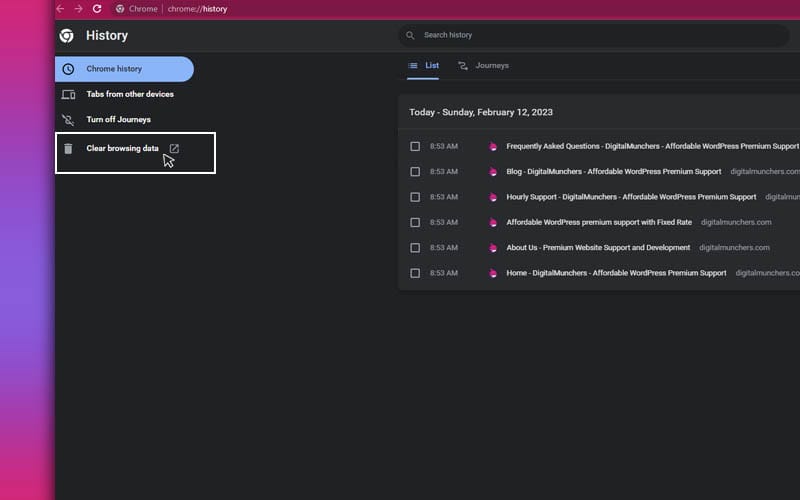Select the List tab

pyautogui.click(x=424, y=66)
